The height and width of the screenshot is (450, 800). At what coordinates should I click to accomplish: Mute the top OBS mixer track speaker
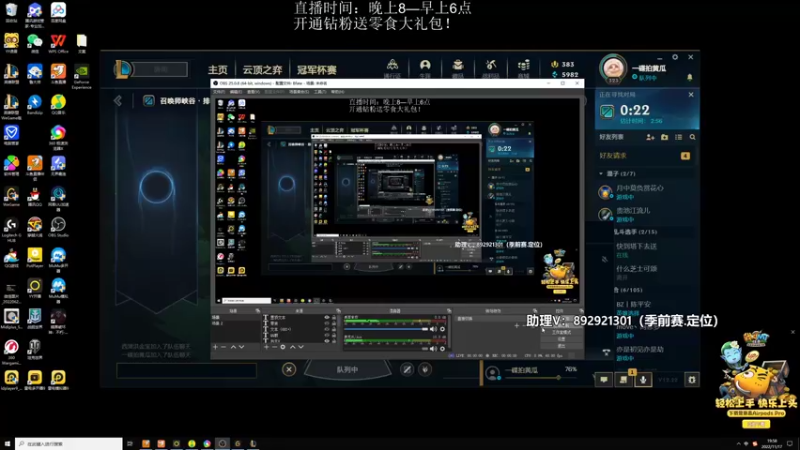pyautogui.click(x=434, y=330)
